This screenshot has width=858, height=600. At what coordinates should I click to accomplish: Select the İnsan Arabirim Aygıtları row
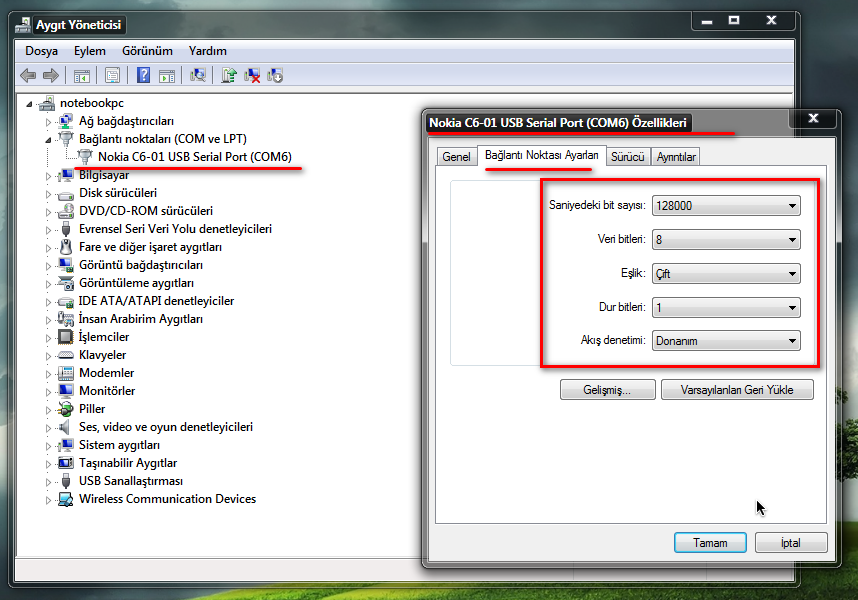click(x=141, y=319)
